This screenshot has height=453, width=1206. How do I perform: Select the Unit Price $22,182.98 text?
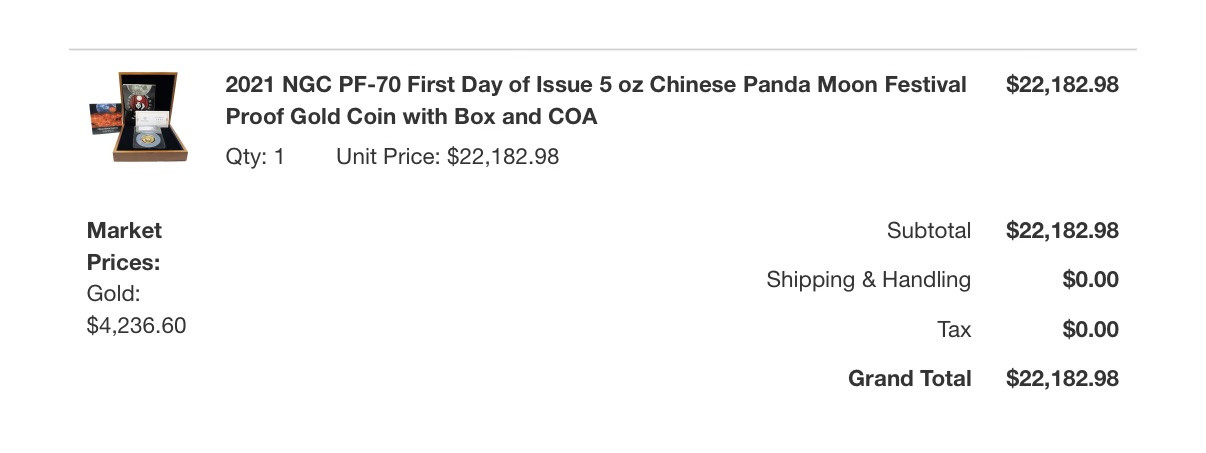click(x=447, y=157)
